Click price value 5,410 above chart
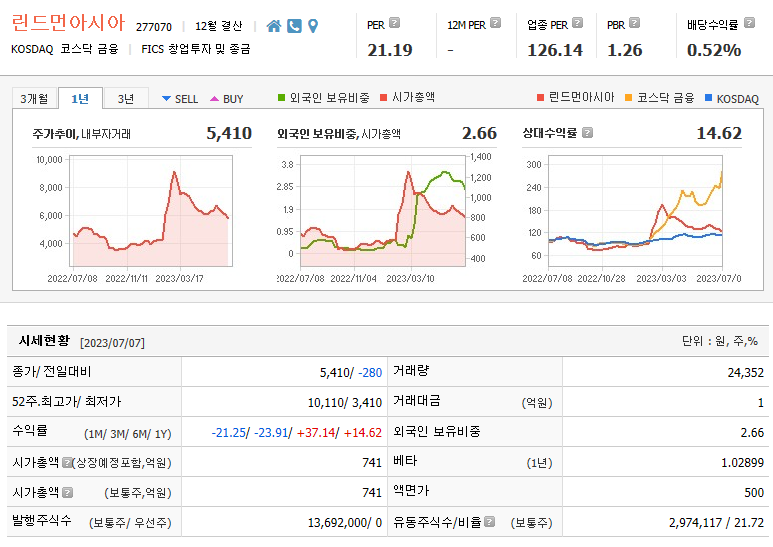This screenshot has width=773, height=547. point(229,133)
